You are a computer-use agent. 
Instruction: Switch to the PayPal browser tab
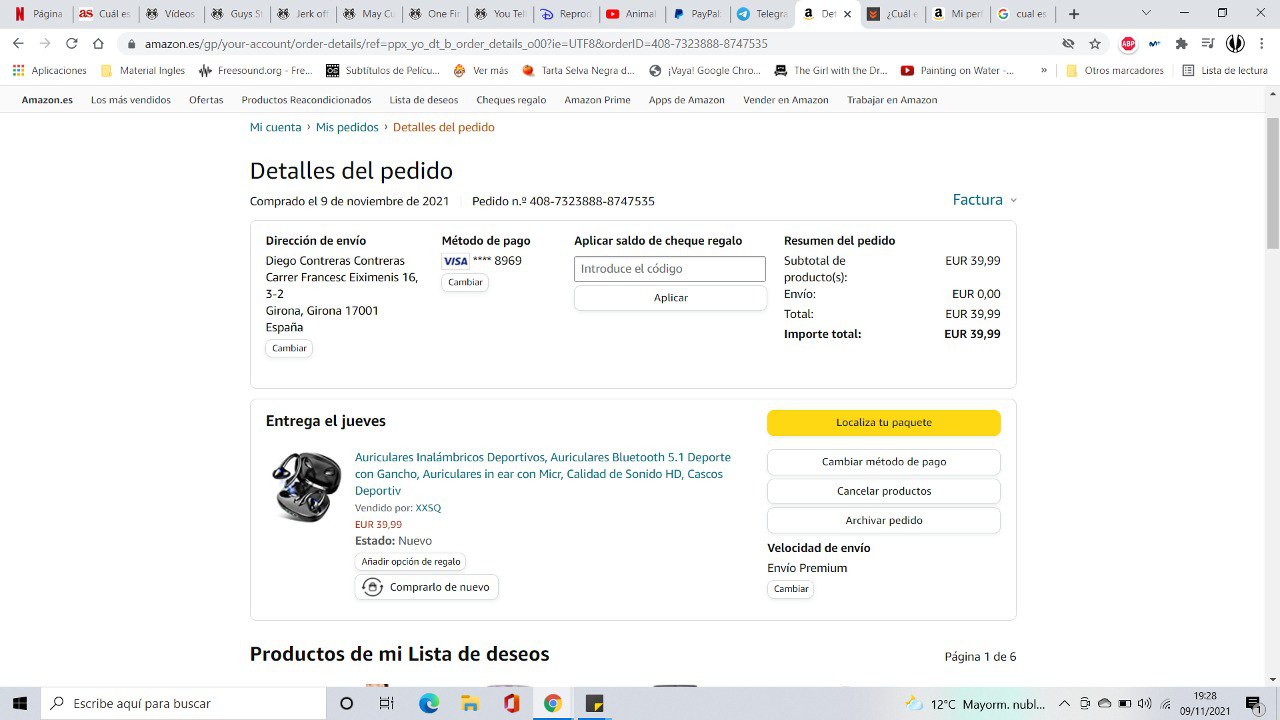697,14
